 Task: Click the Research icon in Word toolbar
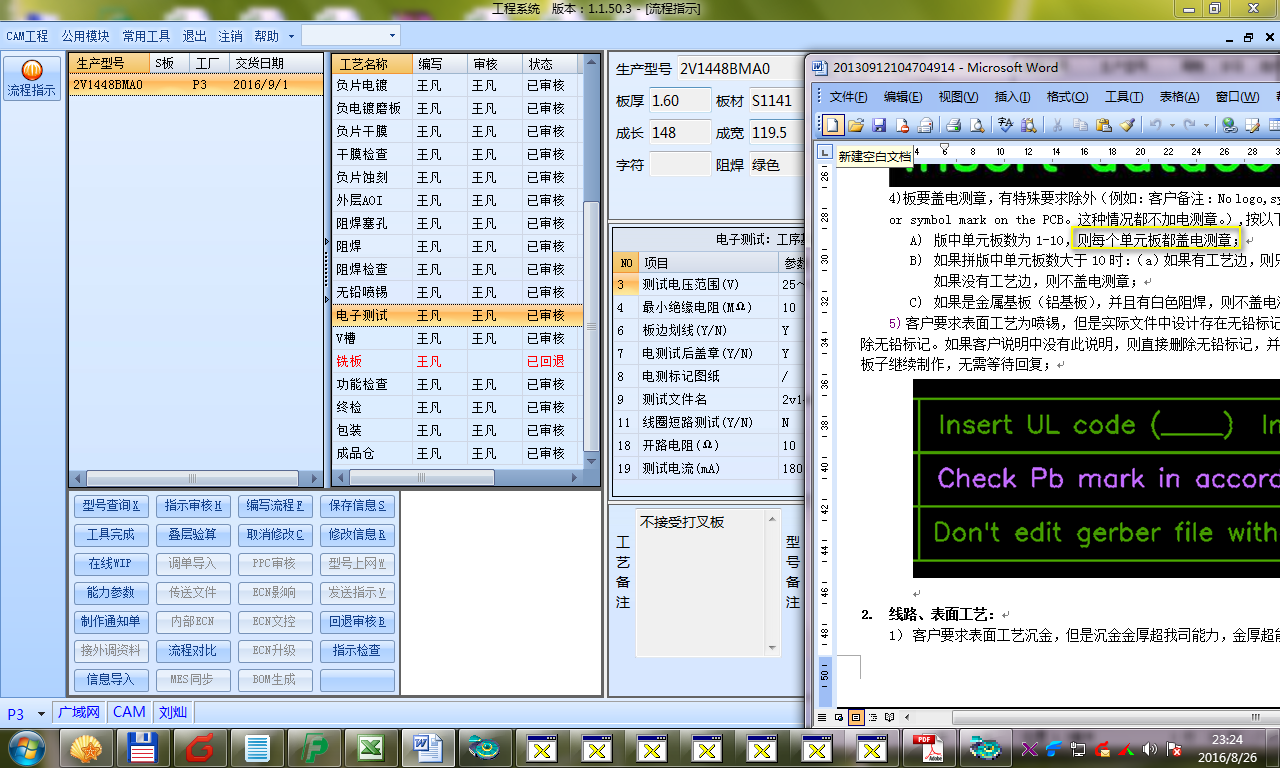pyautogui.click(x=1028, y=125)
